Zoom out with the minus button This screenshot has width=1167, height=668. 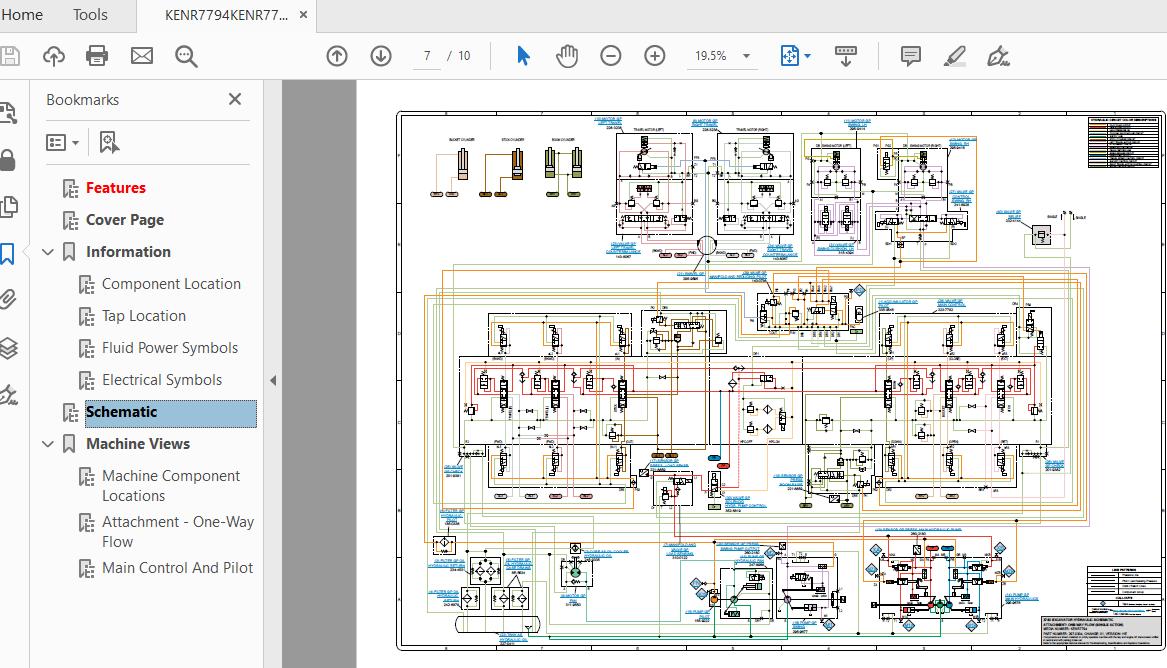611,56
